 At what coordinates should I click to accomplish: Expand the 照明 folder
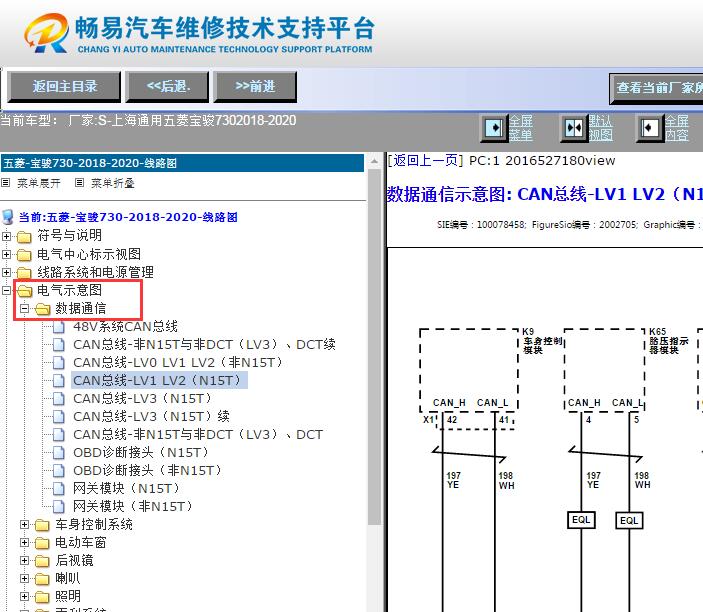[x=25, y=596]
